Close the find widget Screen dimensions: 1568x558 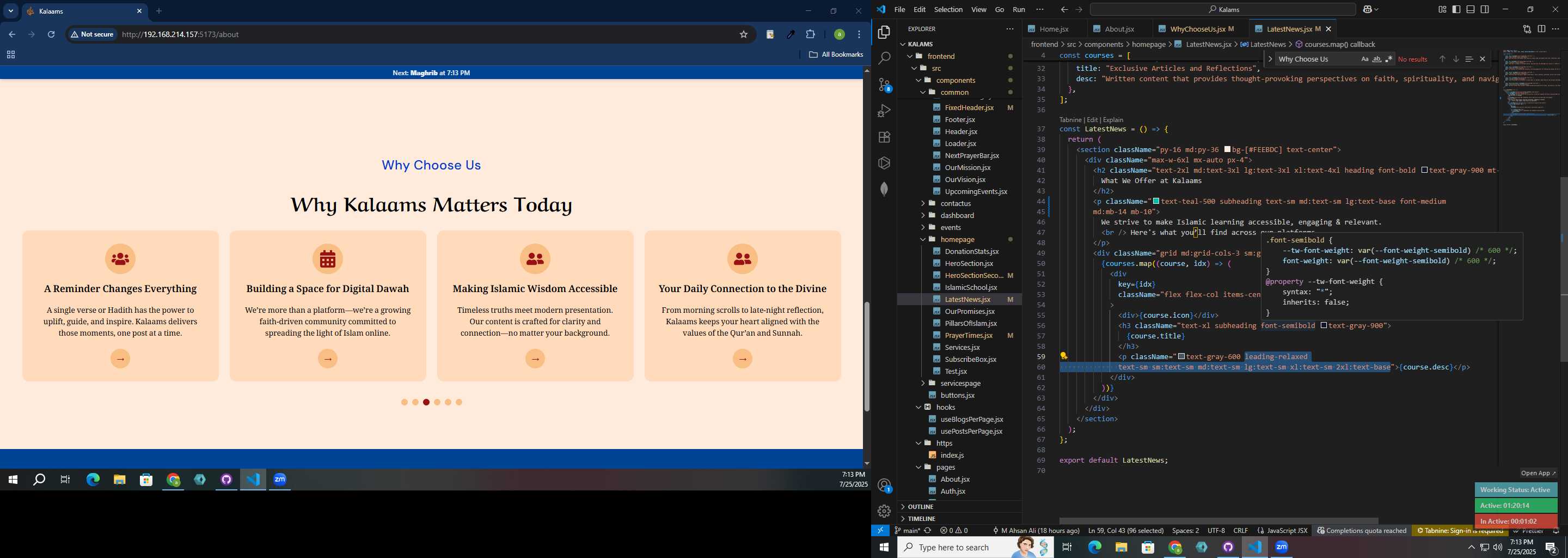pos(1483,59)
